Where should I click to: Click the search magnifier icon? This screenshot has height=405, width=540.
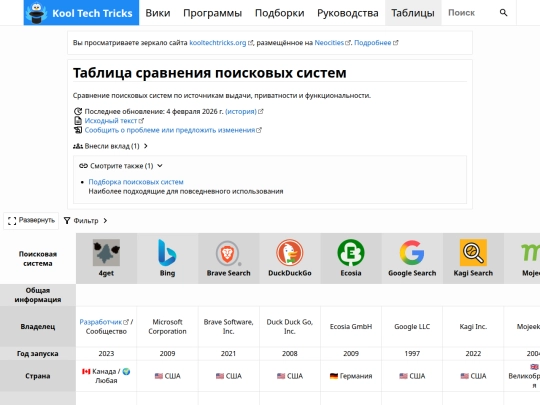[503, 13]
